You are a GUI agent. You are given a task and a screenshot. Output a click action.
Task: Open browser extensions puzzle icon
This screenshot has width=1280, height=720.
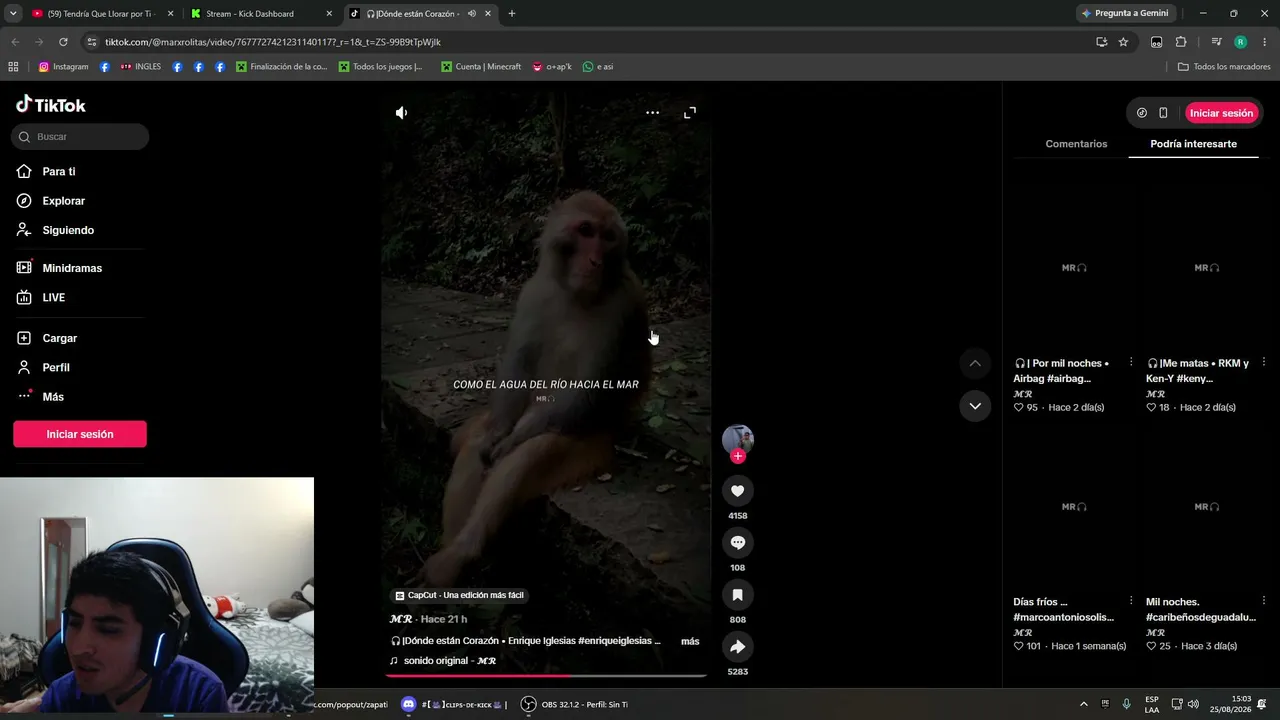[1181, 42]
